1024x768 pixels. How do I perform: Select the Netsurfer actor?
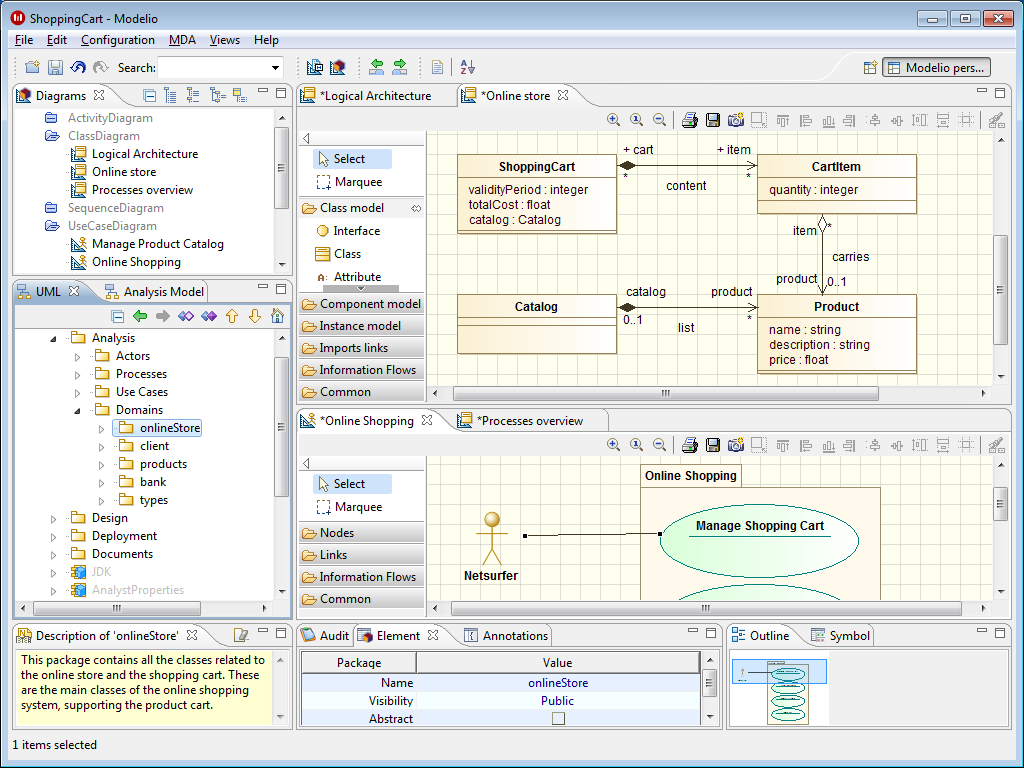point(491,547)
